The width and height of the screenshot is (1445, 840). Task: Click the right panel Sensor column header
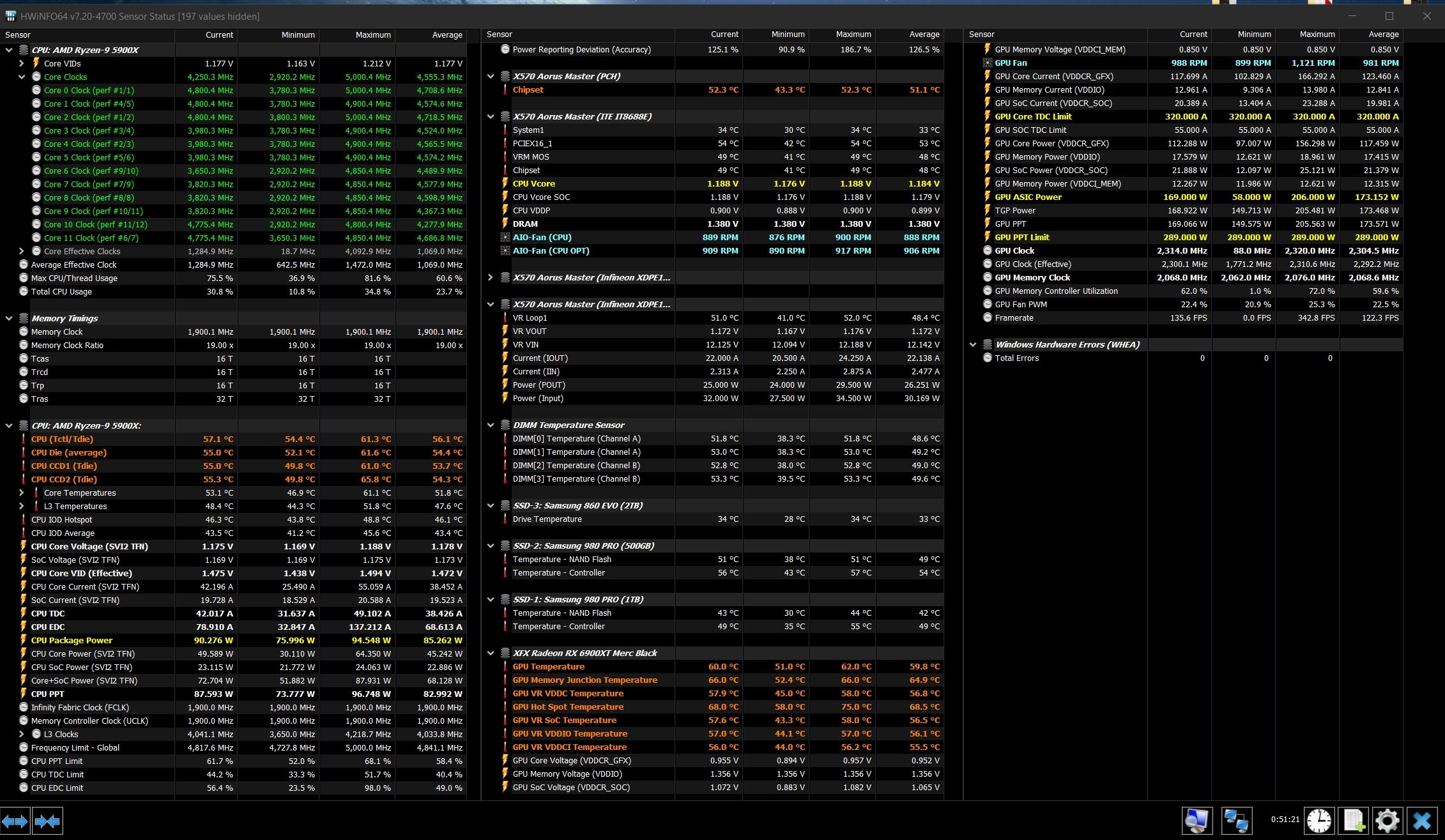pos(1056,34)
